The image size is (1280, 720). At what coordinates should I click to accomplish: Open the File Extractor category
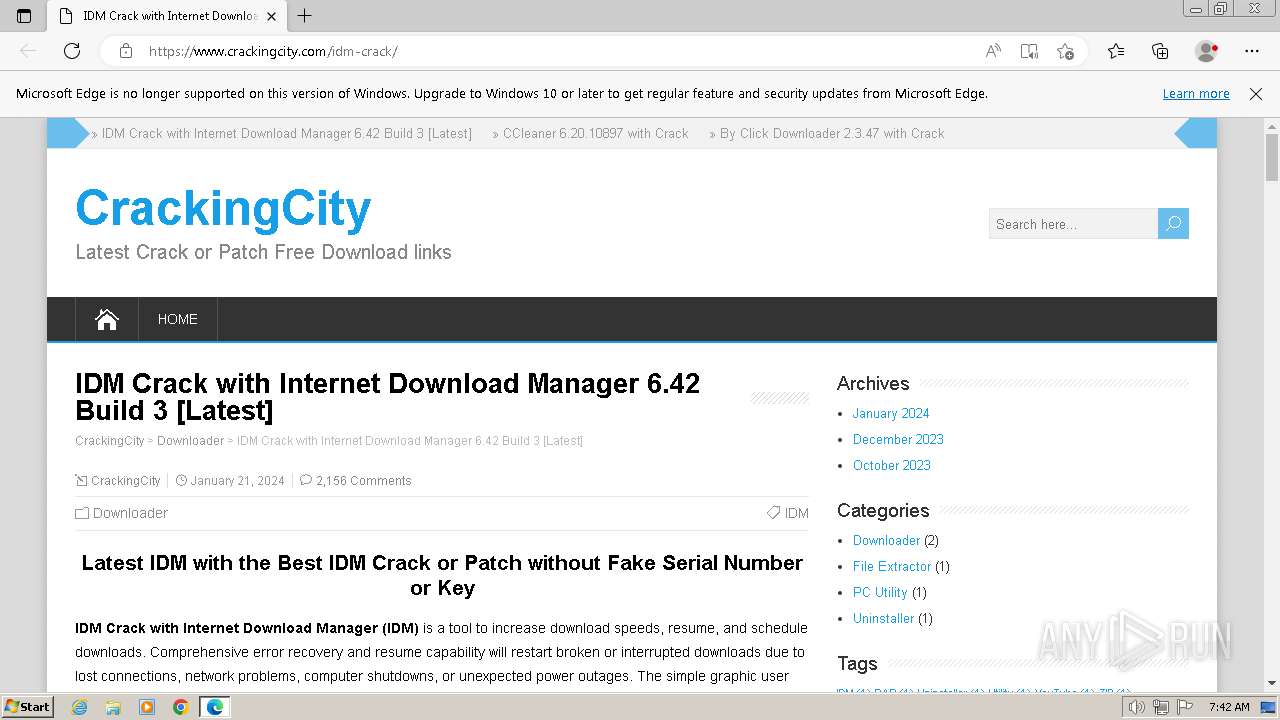point(892,566)
